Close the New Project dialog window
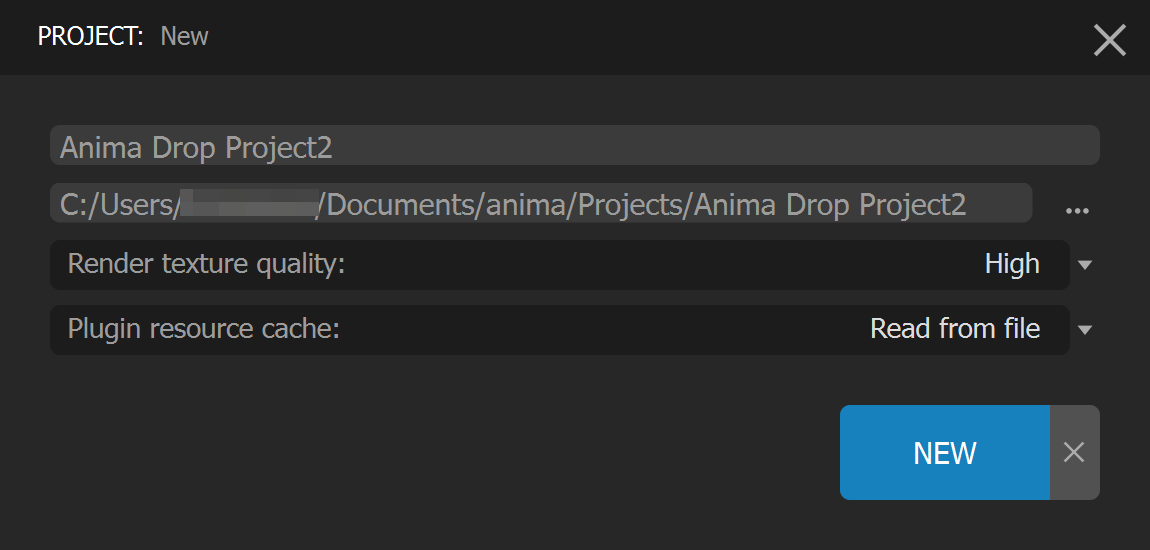Viewport: 1150px width, 550px height. click(1110, 40)
